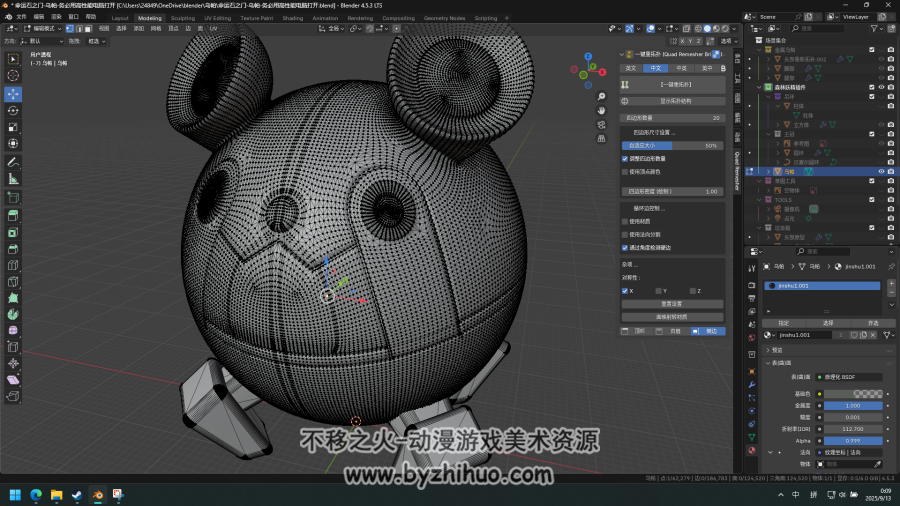The height and width of the screenshot is (506, 900).
Task: Collapse the Quad Remesher panel header
Action: [x=622, y=55]
